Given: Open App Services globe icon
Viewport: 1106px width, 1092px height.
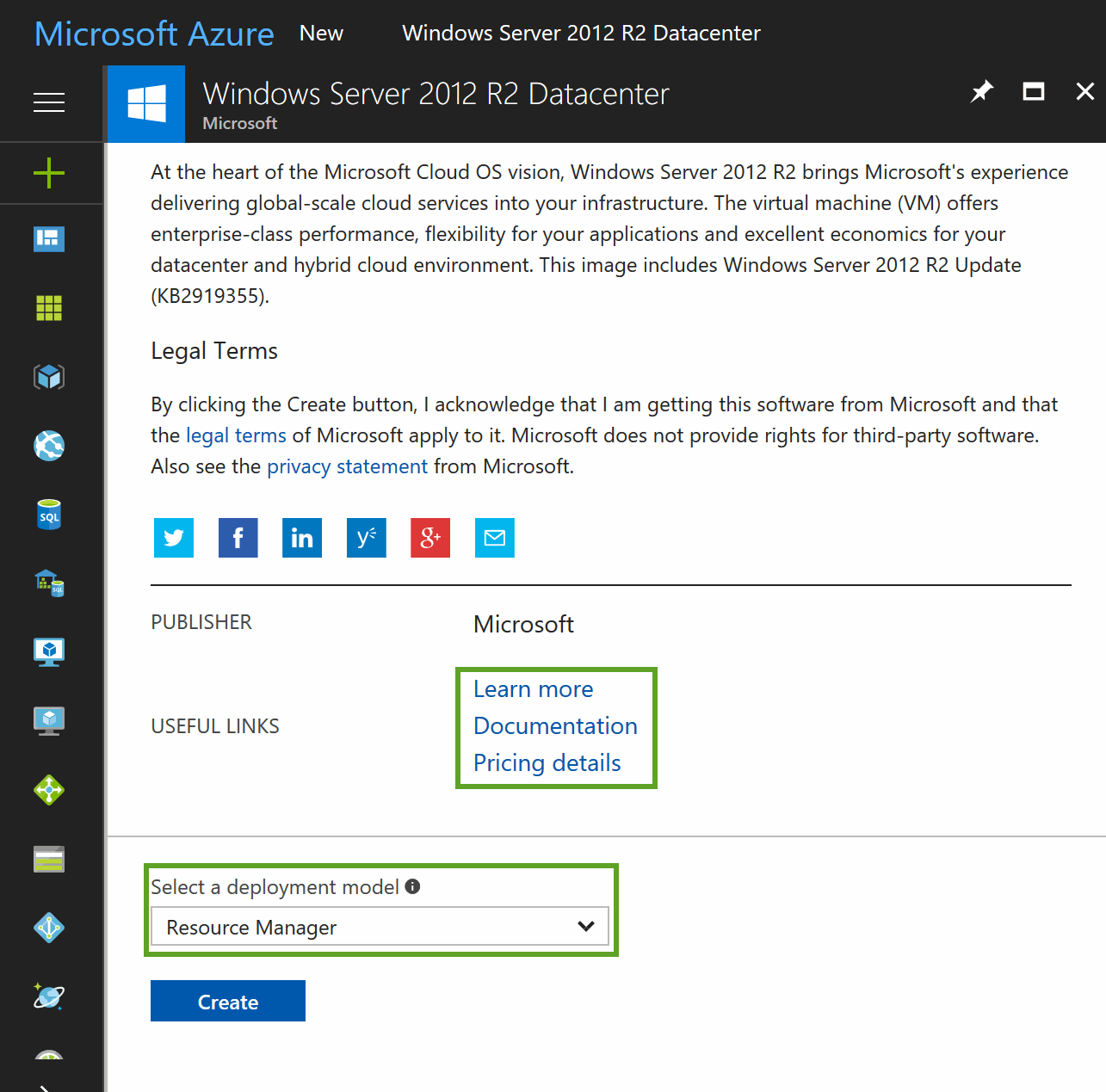Looking at the screenshot, I should [x=49, y=445].
